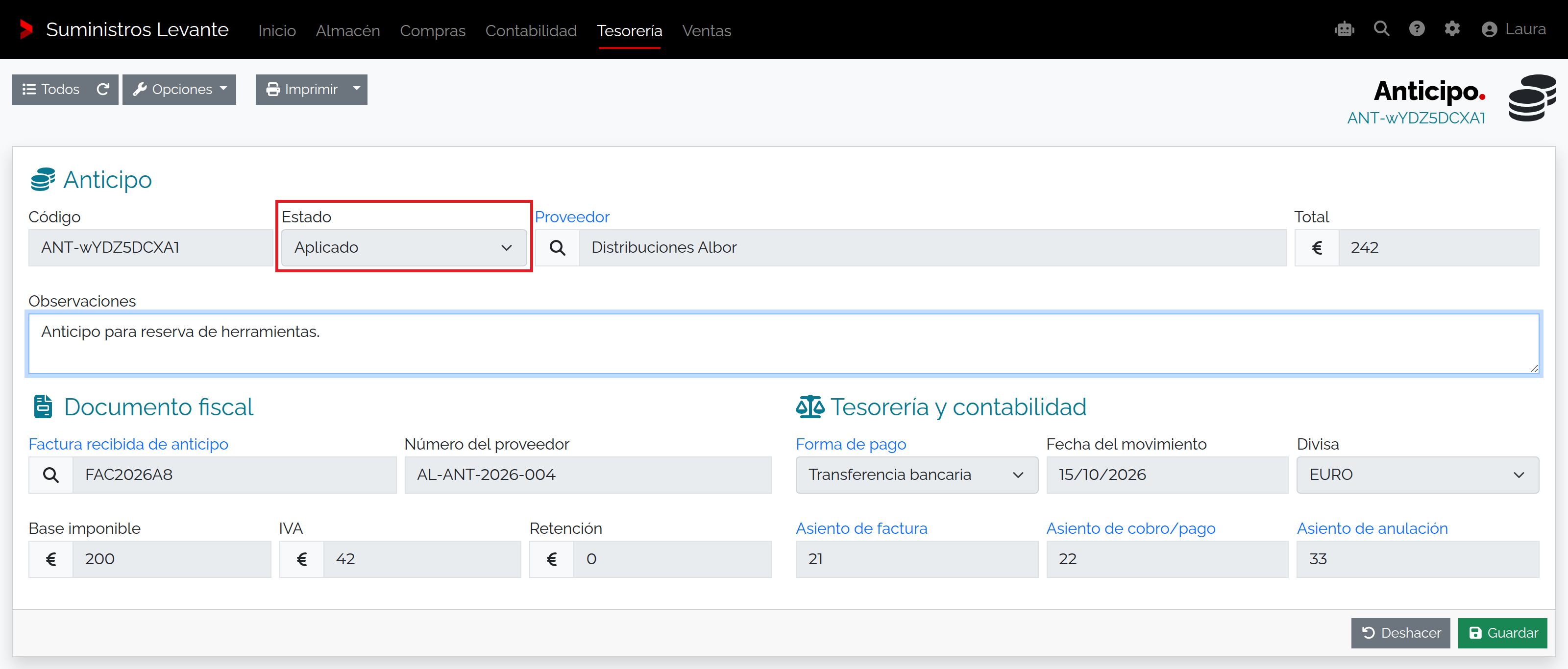Open the Almacén menu
Screen dimensions: 1568x669
pos(347,30)
